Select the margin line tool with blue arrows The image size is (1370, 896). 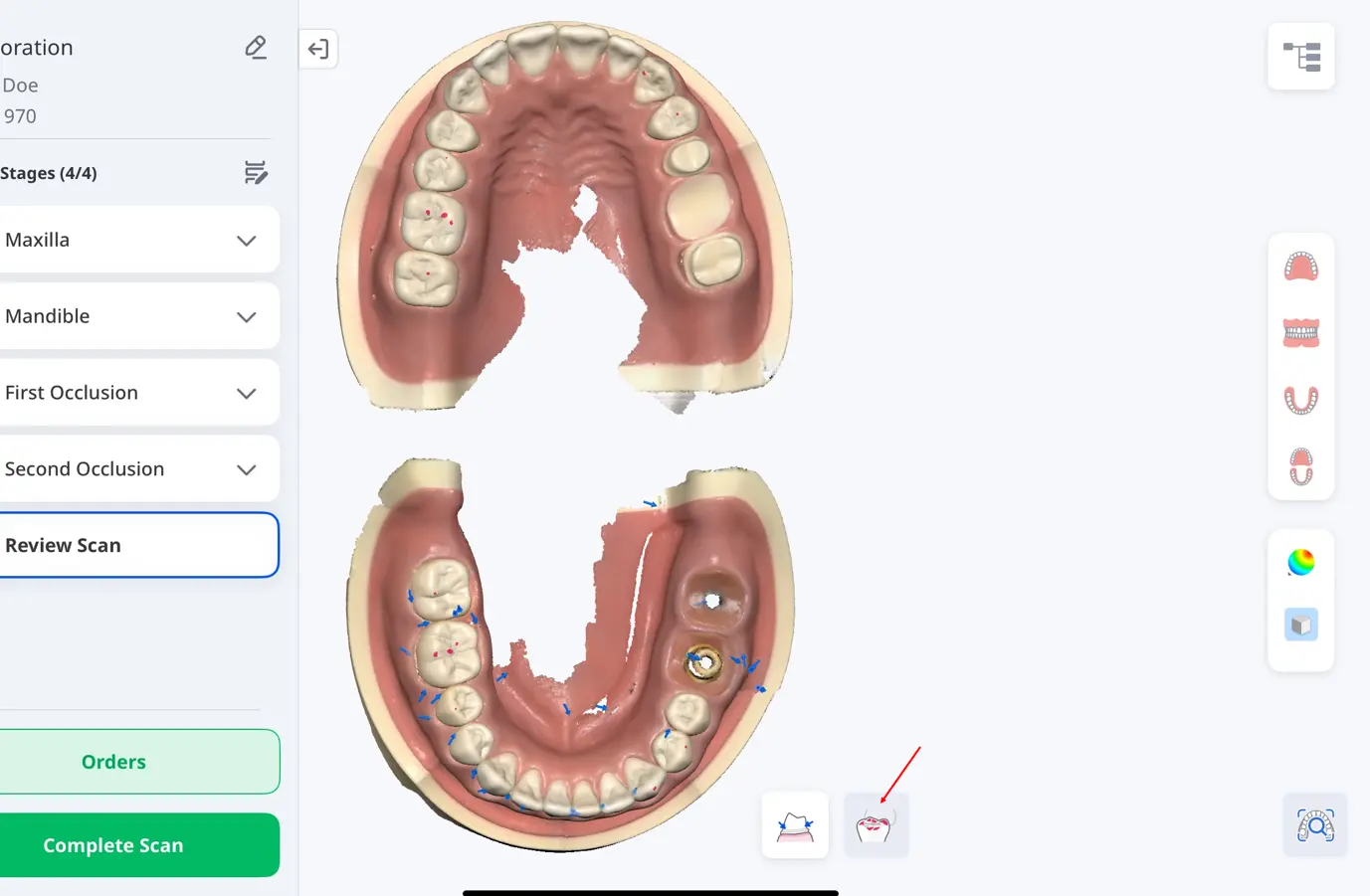point(795,825)
